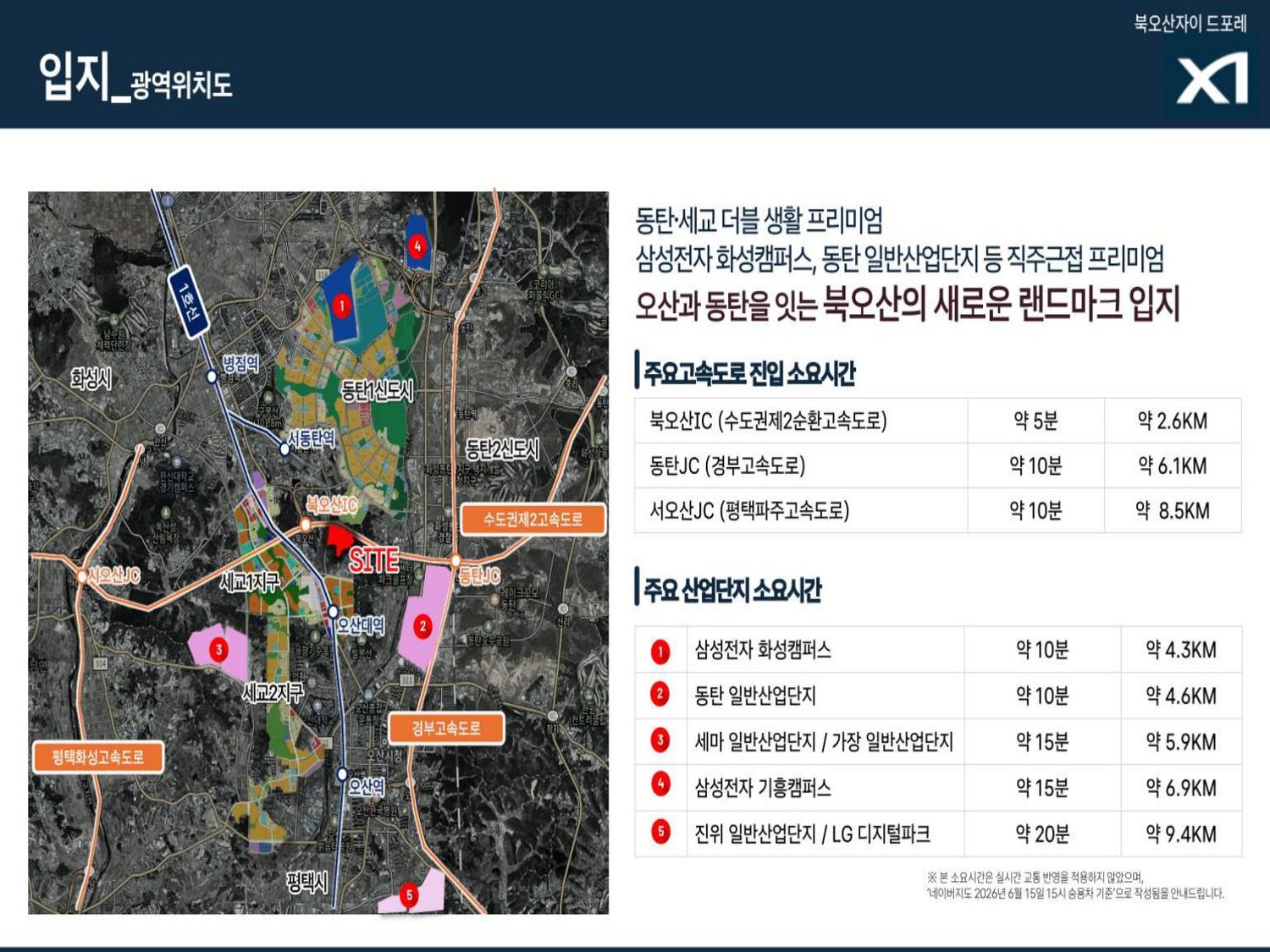This screenshot has width=1270, height=952.
Task: Click the 약 20분 cell
Action: [x=1042, y=834]
